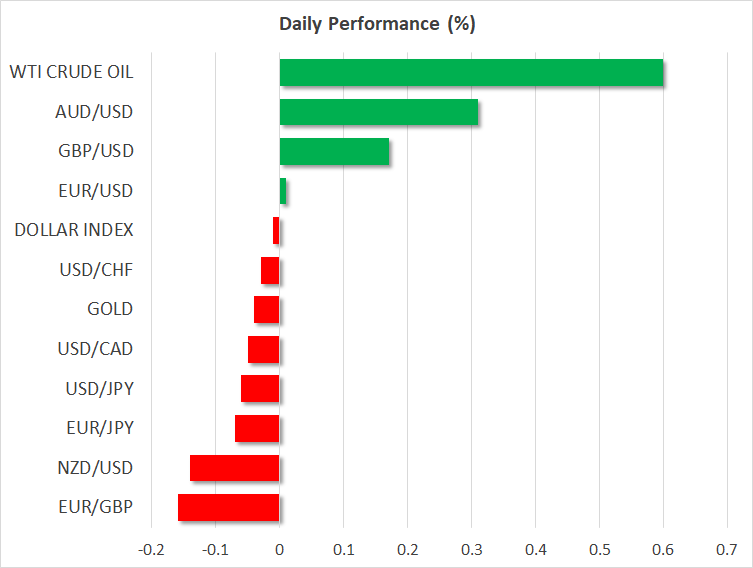Click the DOLLAR INDEX axis label
This screenshot has width=753, height=568.
[74, 231]
